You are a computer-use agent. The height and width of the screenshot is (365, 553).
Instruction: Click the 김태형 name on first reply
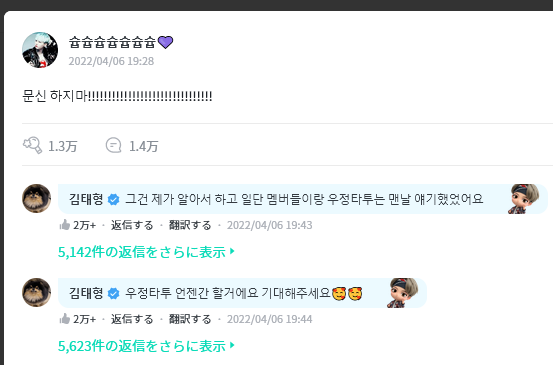86,199
